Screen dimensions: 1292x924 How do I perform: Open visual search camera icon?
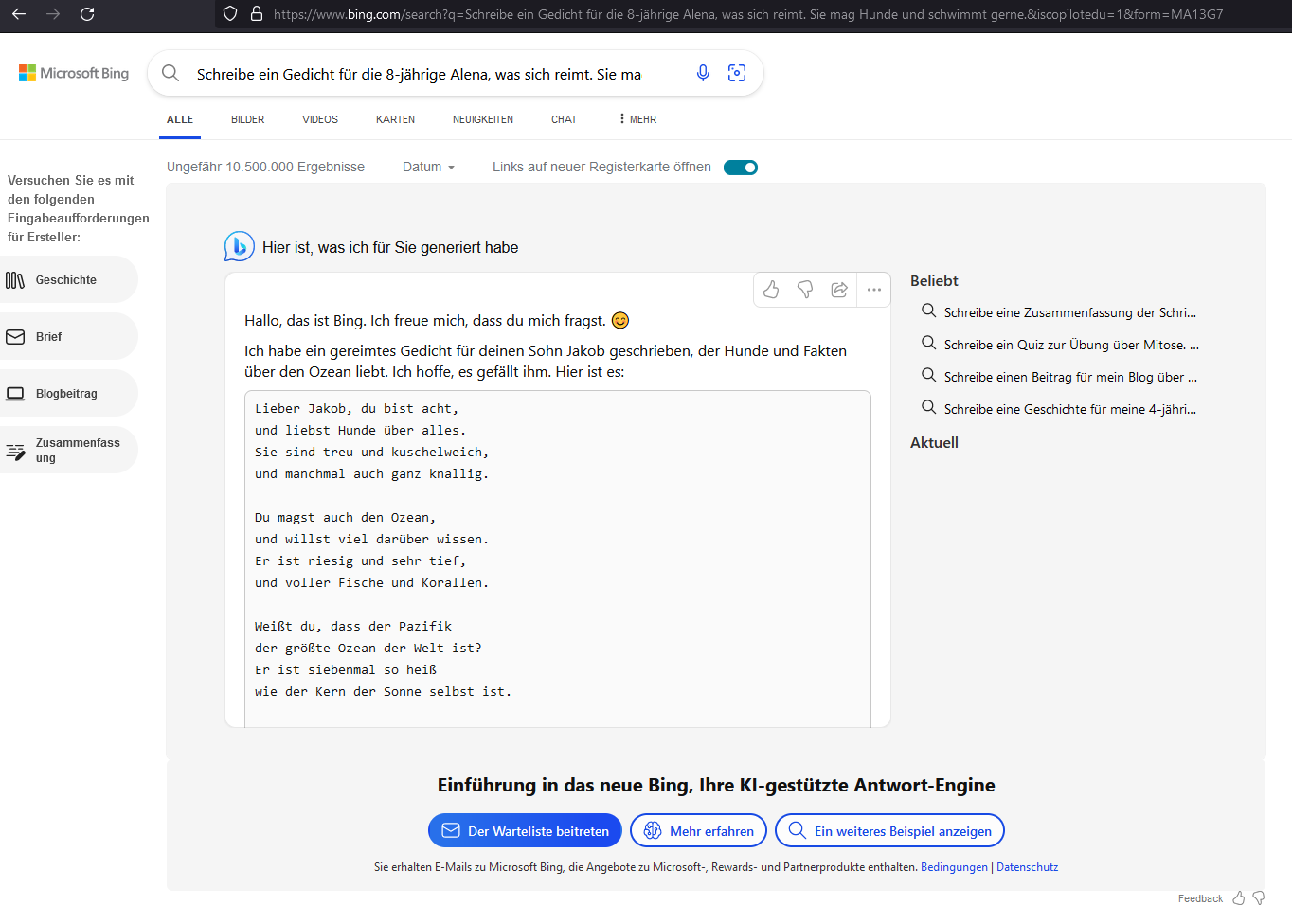pos(737,73)
